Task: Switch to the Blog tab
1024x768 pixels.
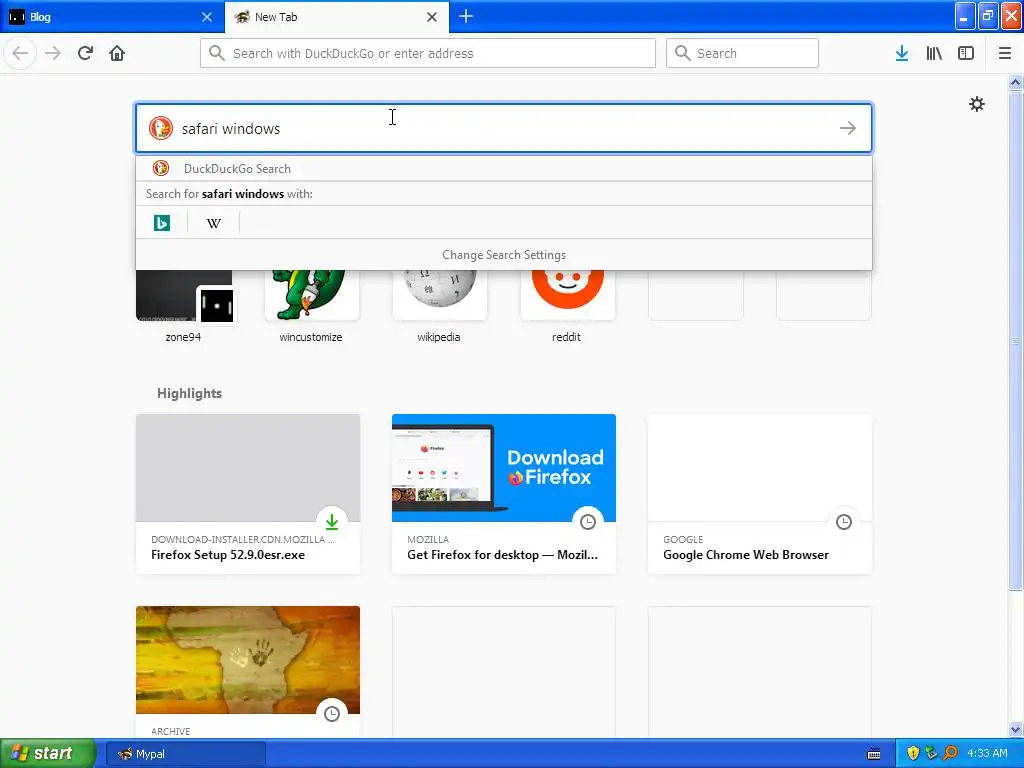Action: (112, 17)
